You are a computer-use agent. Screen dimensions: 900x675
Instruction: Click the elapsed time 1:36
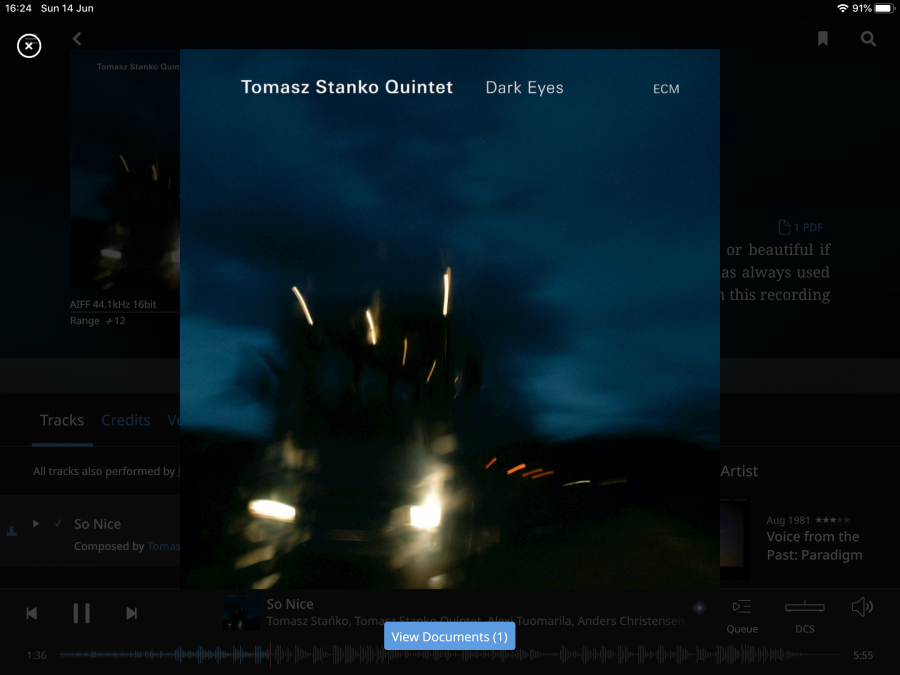click(37, 655)
